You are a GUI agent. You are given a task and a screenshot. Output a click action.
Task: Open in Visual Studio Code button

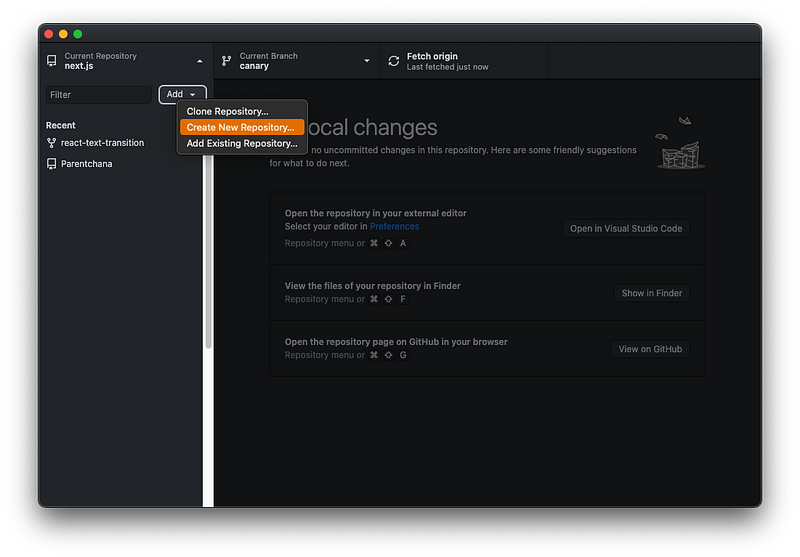point(626,229)
